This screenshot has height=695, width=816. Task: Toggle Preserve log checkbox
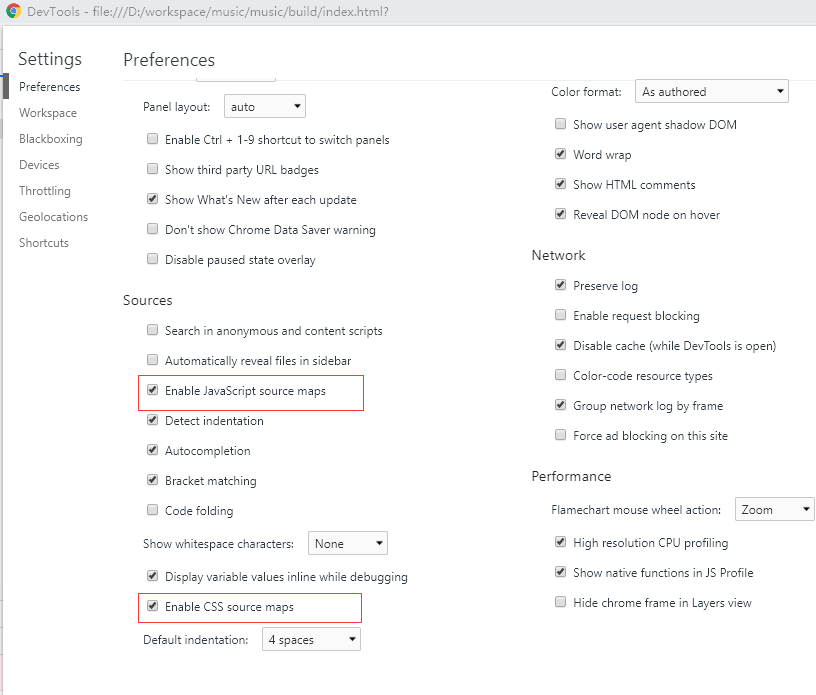pyautogui.click(x=560, y=285)
